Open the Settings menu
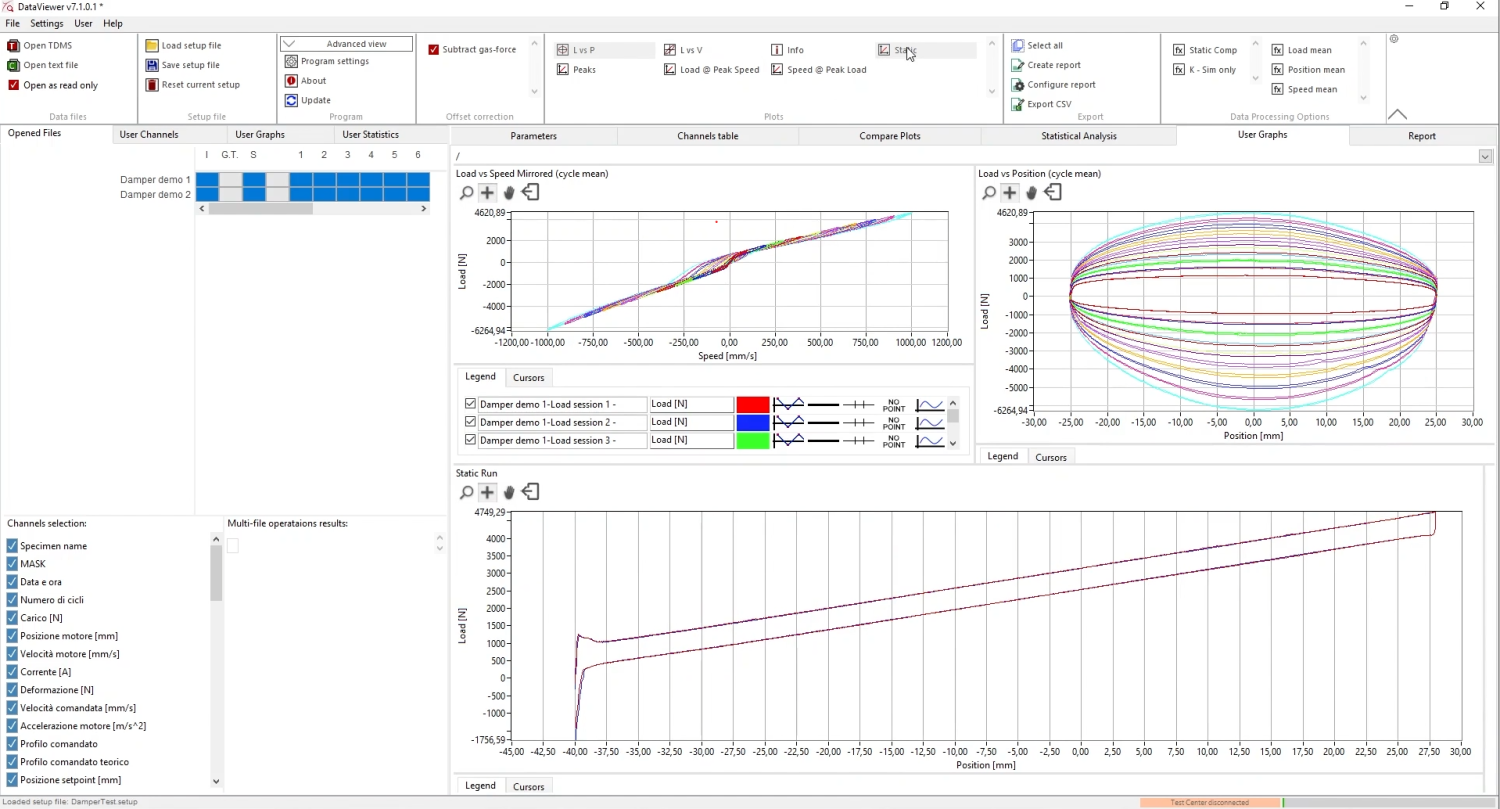Screen dimensions: 1500x809 pyautogui.click(x=46, y=23)
